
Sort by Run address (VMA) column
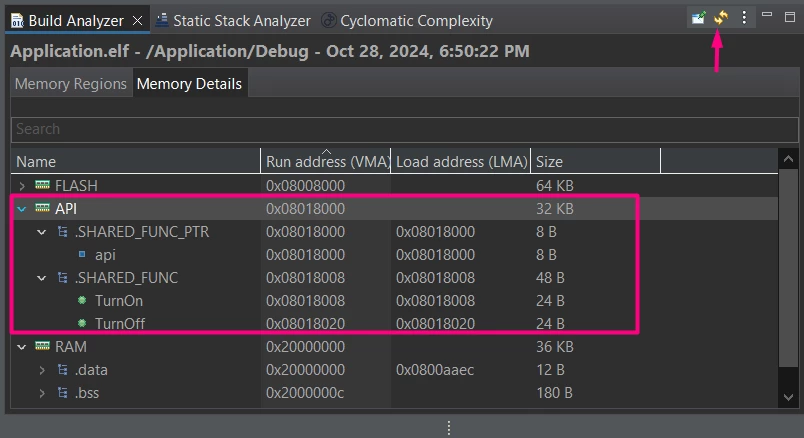(x=328, y=162)
